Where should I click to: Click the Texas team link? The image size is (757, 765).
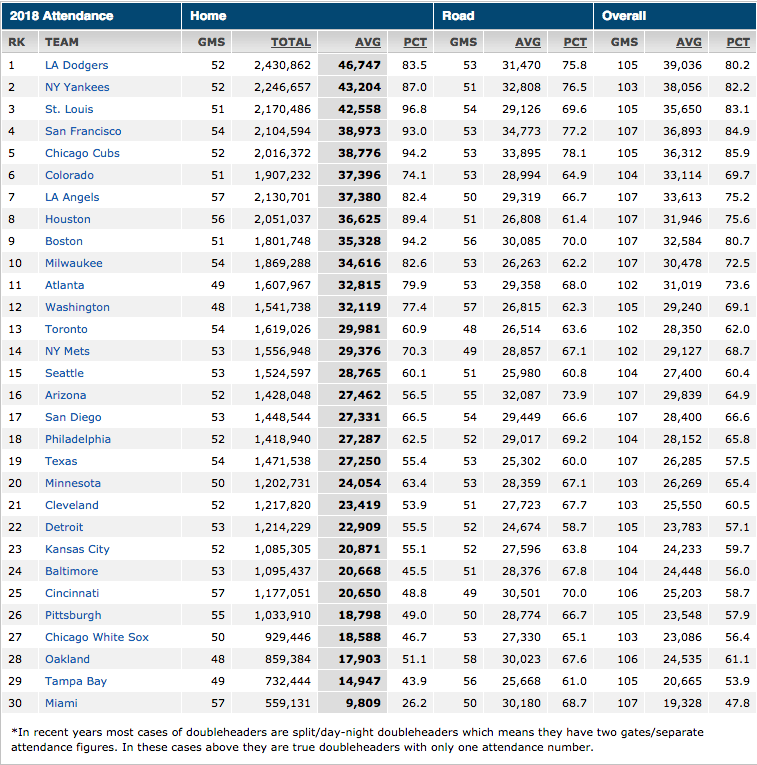pyautogui.click(x=61, y=461)
